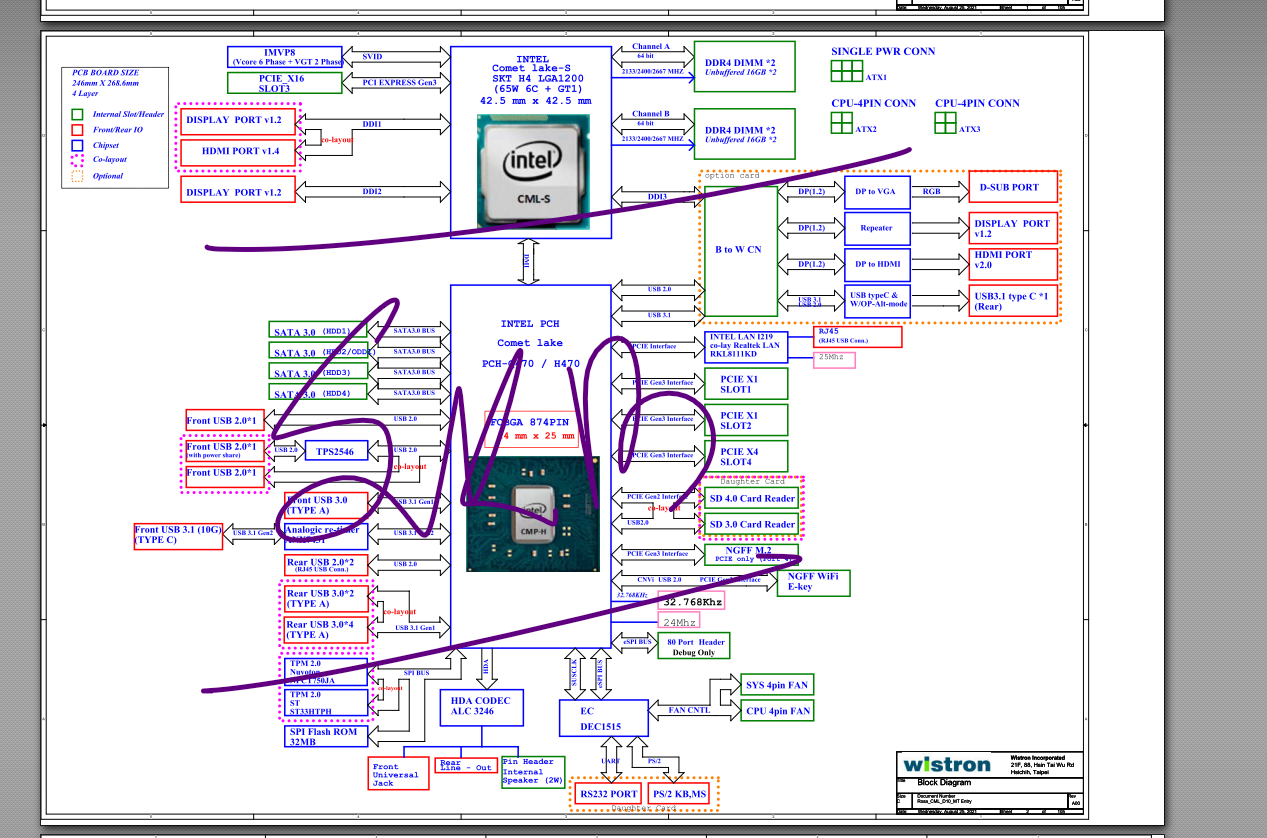Click the DP to VGA block
1267x838 pixels.
[877, 192]
